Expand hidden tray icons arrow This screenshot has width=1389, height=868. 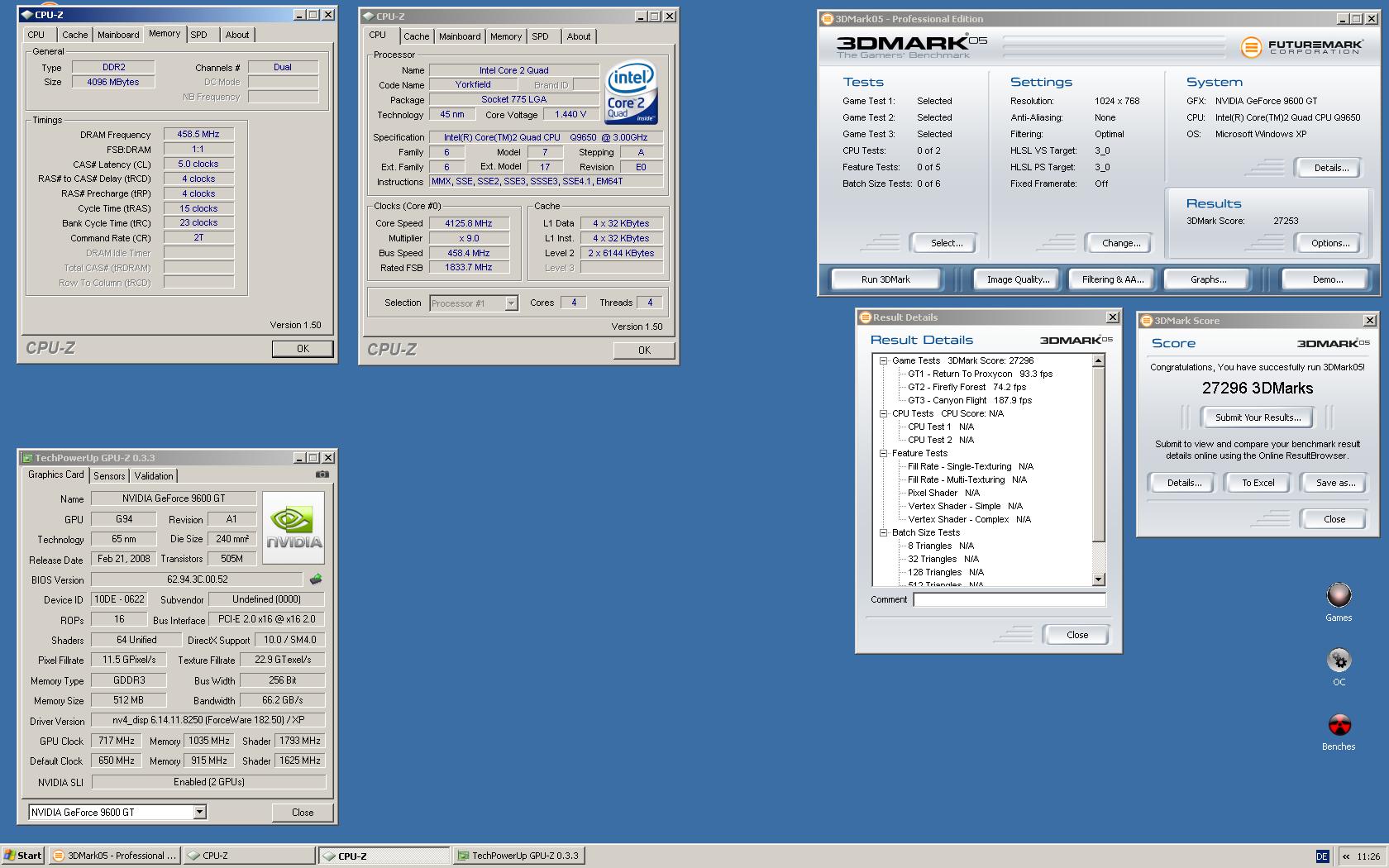[1346, 856]
